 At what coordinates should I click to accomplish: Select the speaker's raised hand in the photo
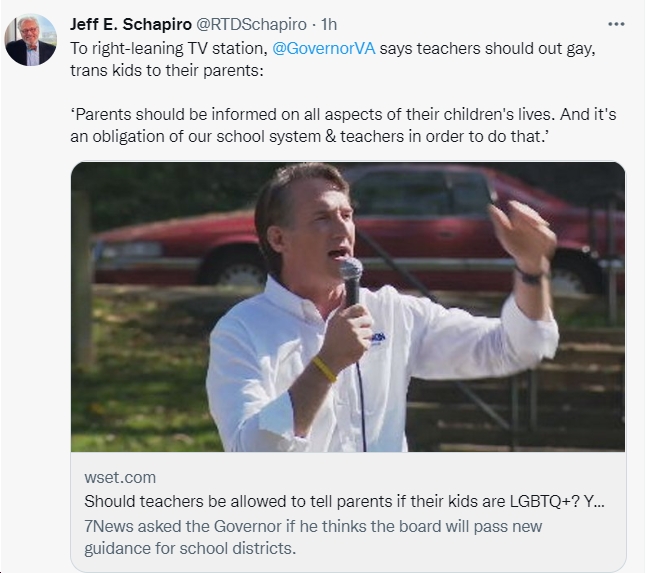click(x=522, y=234)
